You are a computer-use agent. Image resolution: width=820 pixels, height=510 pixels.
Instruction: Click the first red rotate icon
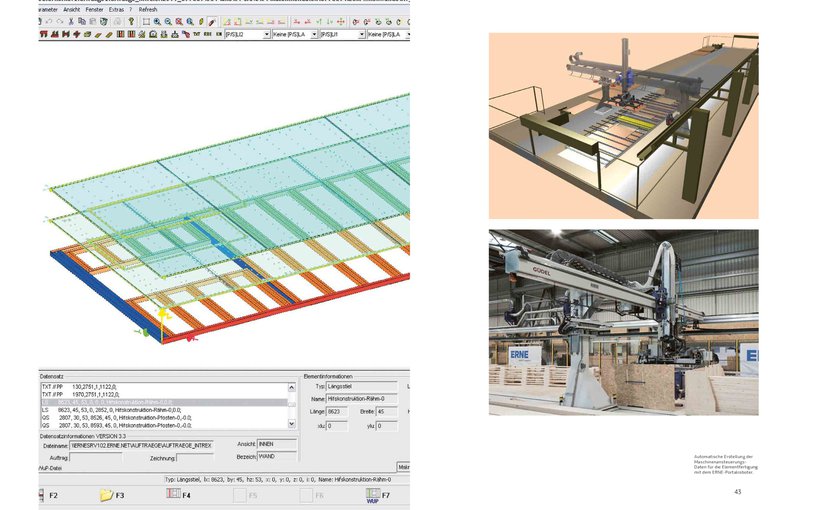click(x=356, y=21)
